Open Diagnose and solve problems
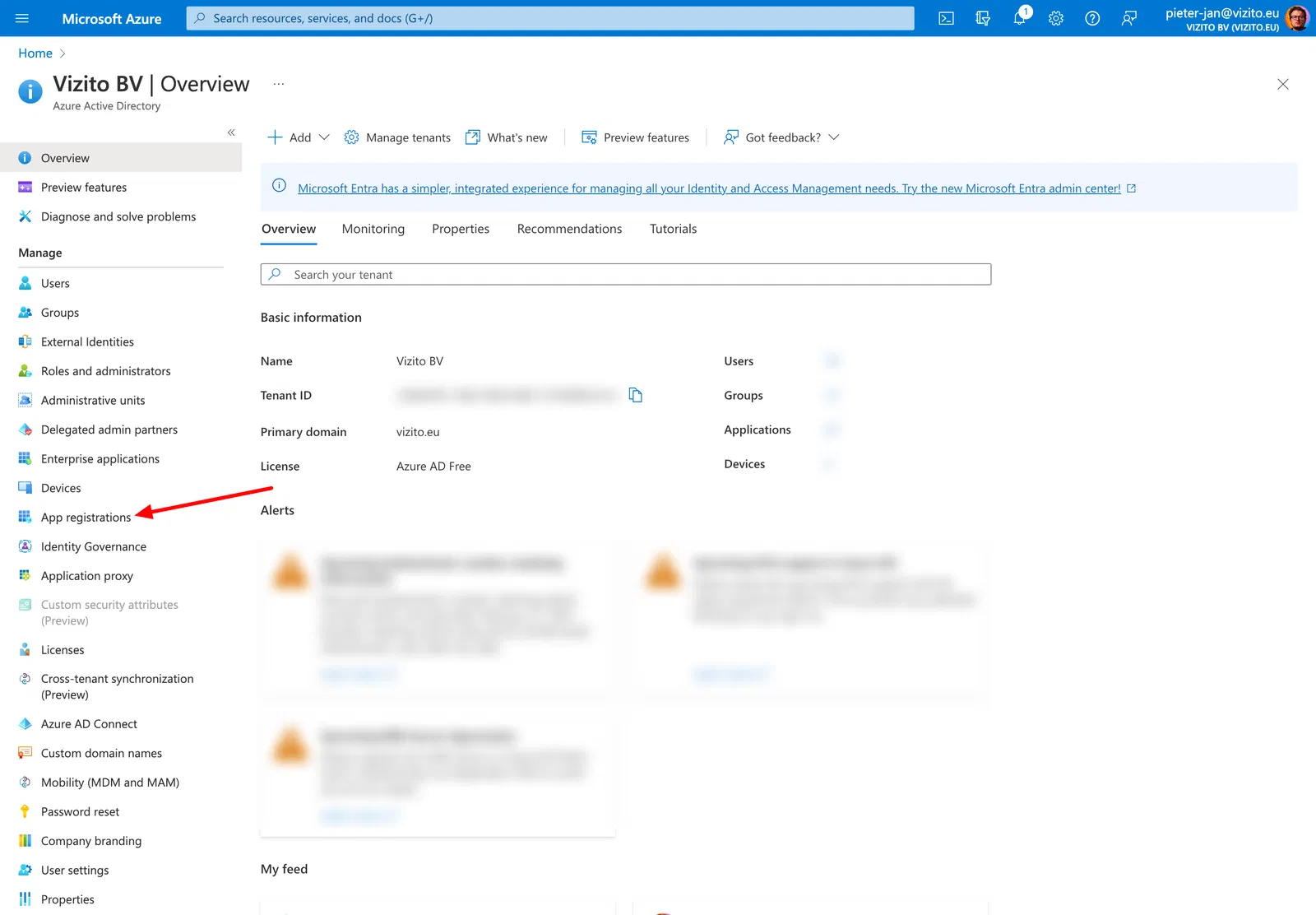 tap(121, 216)
